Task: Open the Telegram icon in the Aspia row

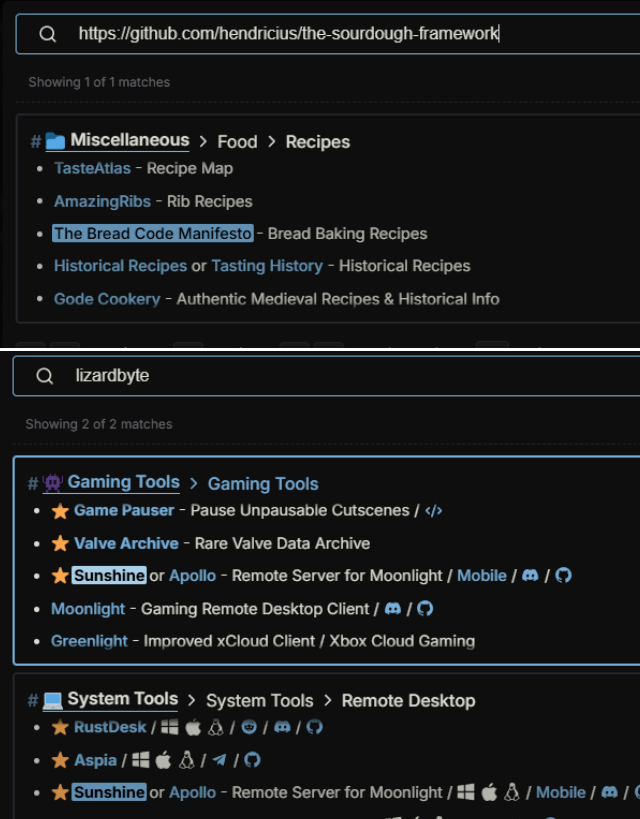Action: (219, 759)
